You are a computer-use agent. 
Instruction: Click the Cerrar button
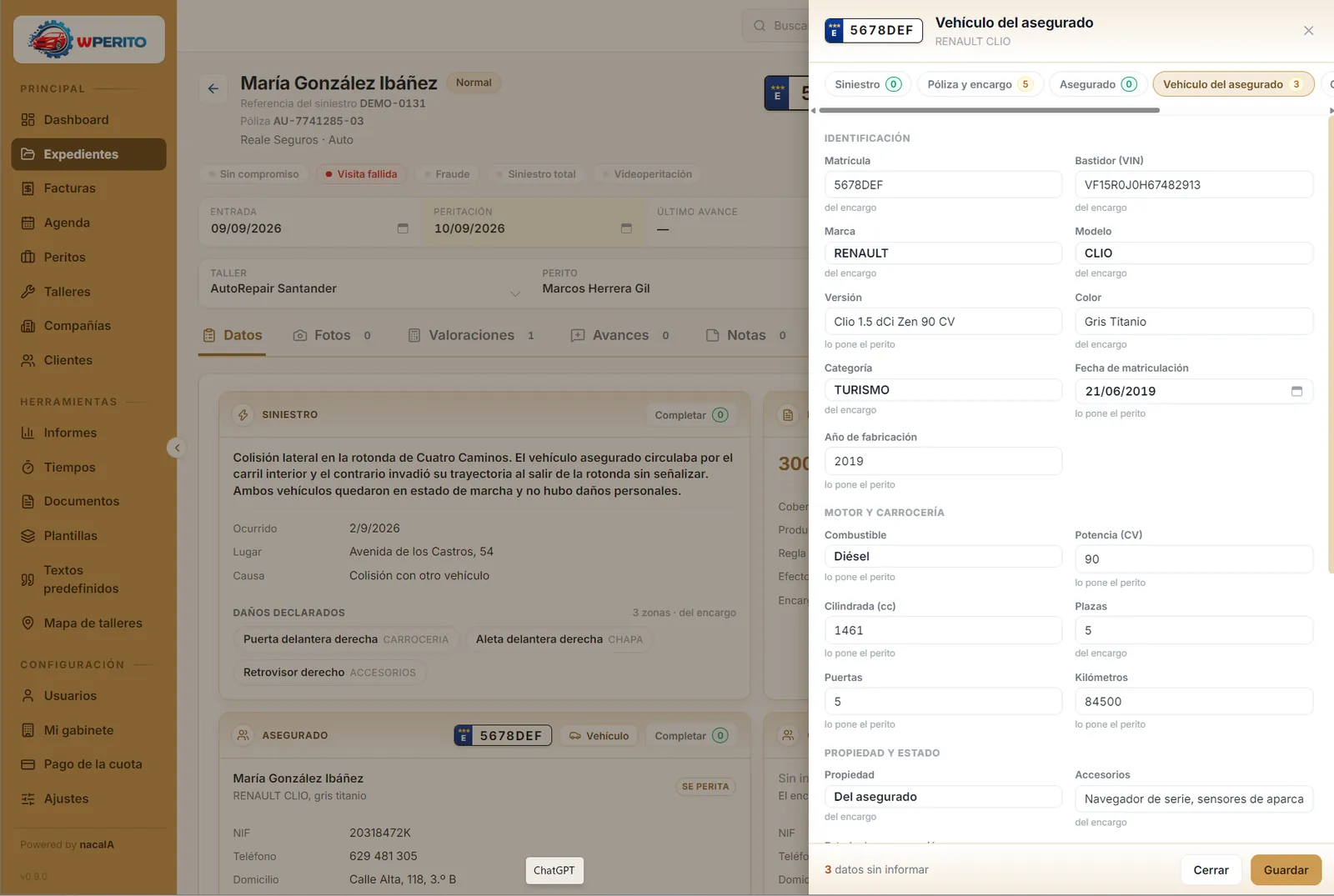(1211, 870)
